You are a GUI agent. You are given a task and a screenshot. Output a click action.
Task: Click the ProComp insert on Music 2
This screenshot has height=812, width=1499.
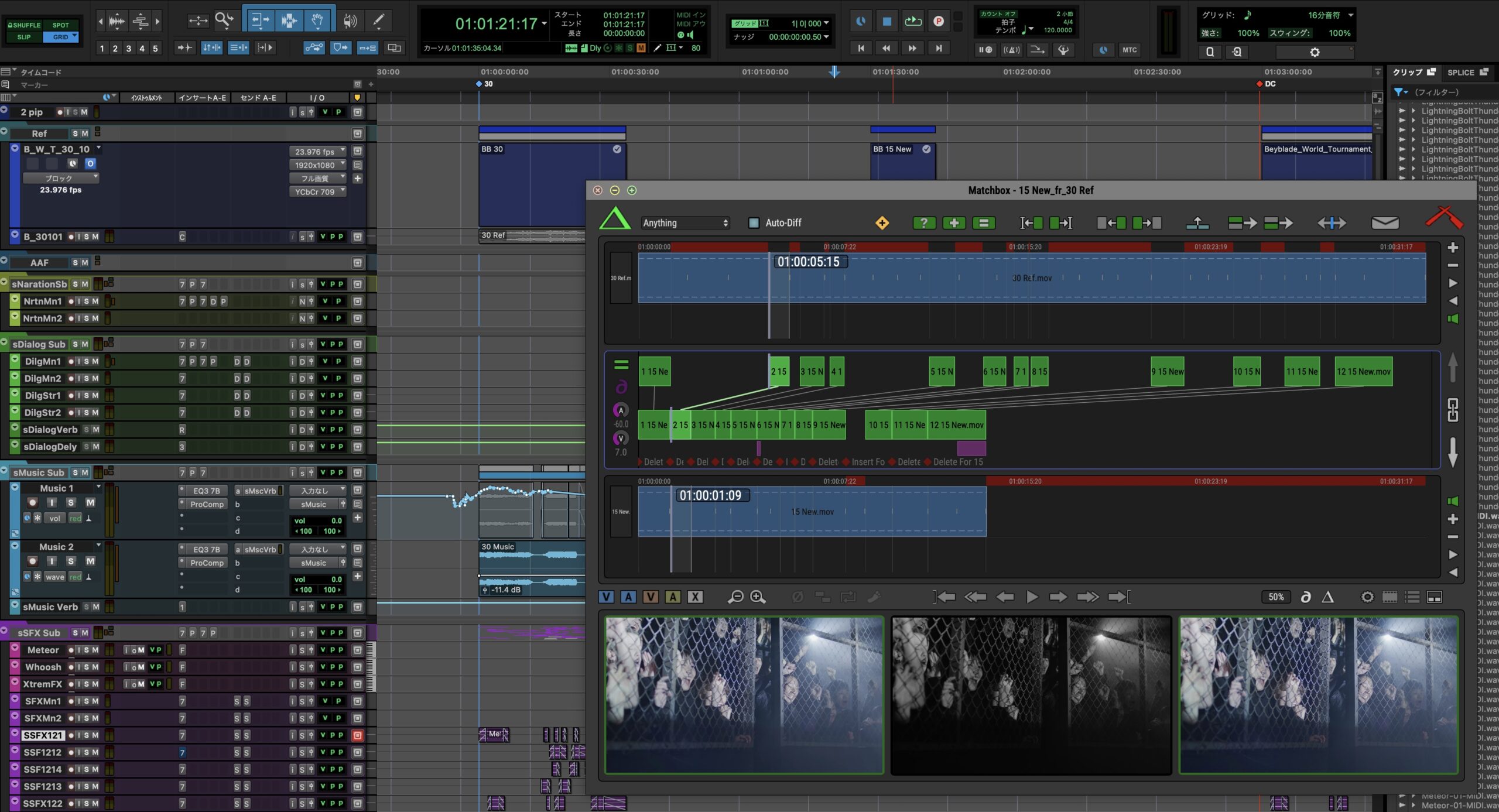tap(207, 563)
